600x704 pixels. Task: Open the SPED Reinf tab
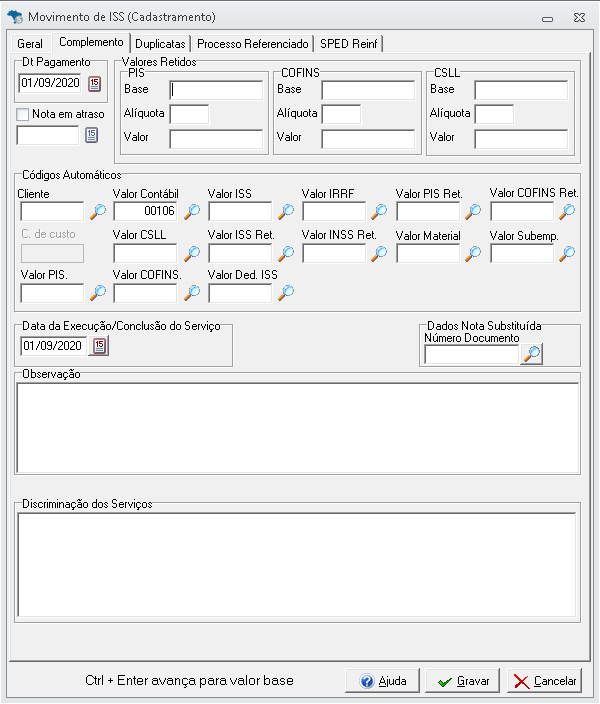pos(349,44)
